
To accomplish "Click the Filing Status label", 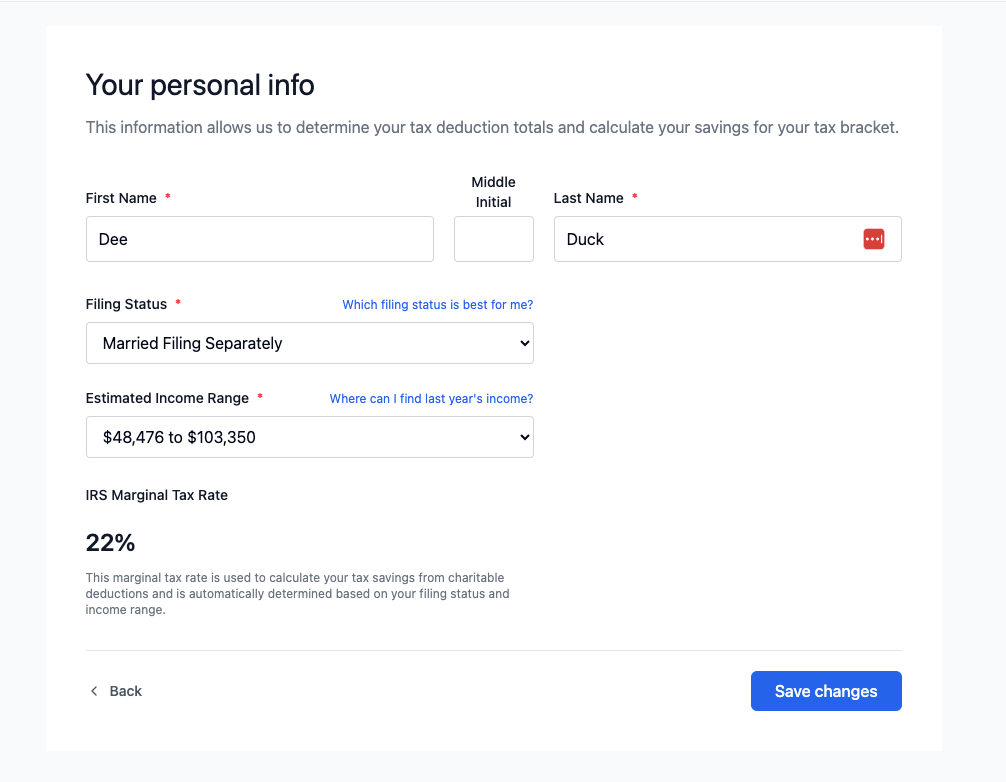I will (126, 304).
